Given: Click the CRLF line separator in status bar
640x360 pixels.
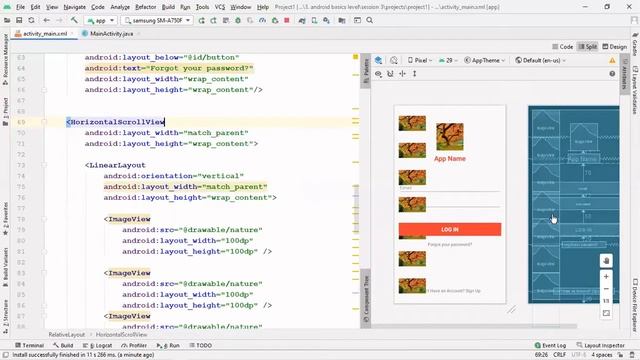Looking at the screenshot, I should [559, 355].
